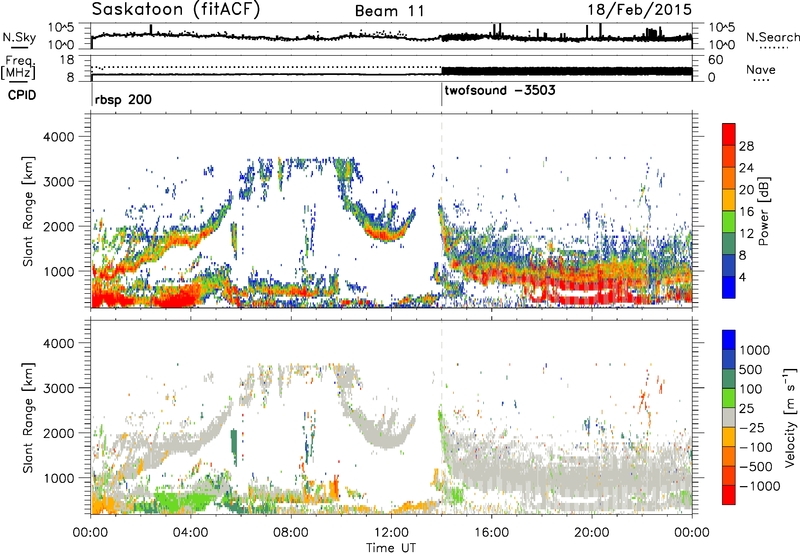Click the '08:00' time axis label
The height and width of the screenshot is (554, 800).
click(291, 533)
